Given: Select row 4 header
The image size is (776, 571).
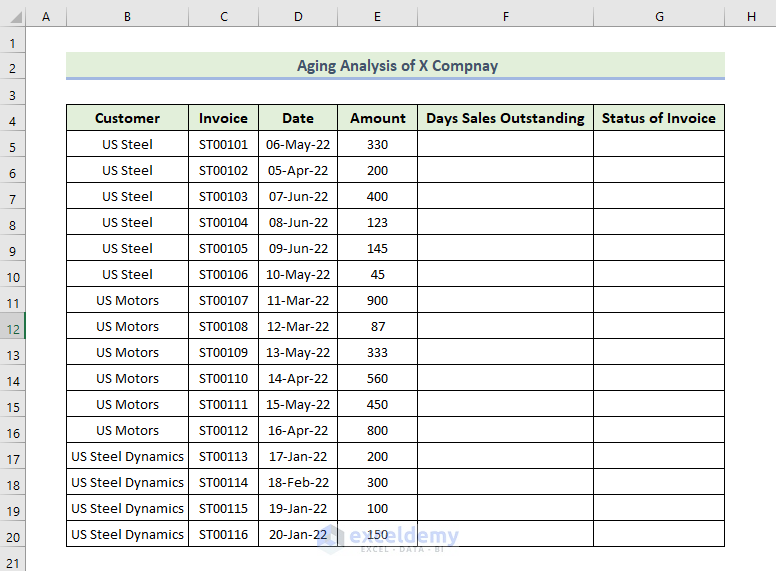Looking at the screenshot, I should click(12, 119).
